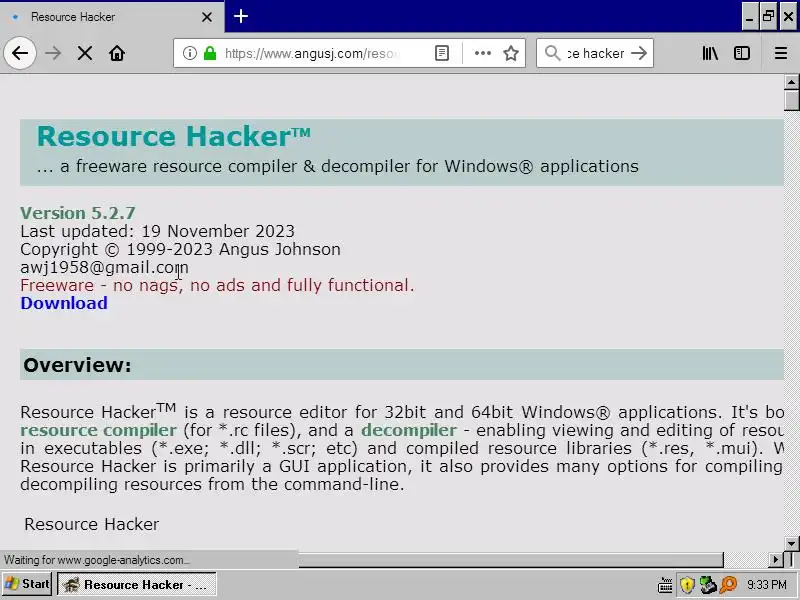Image resolution: width=800 pixels, height=600 pixels.
Task: Click the Resource Hacker page title
Action: 173,137
